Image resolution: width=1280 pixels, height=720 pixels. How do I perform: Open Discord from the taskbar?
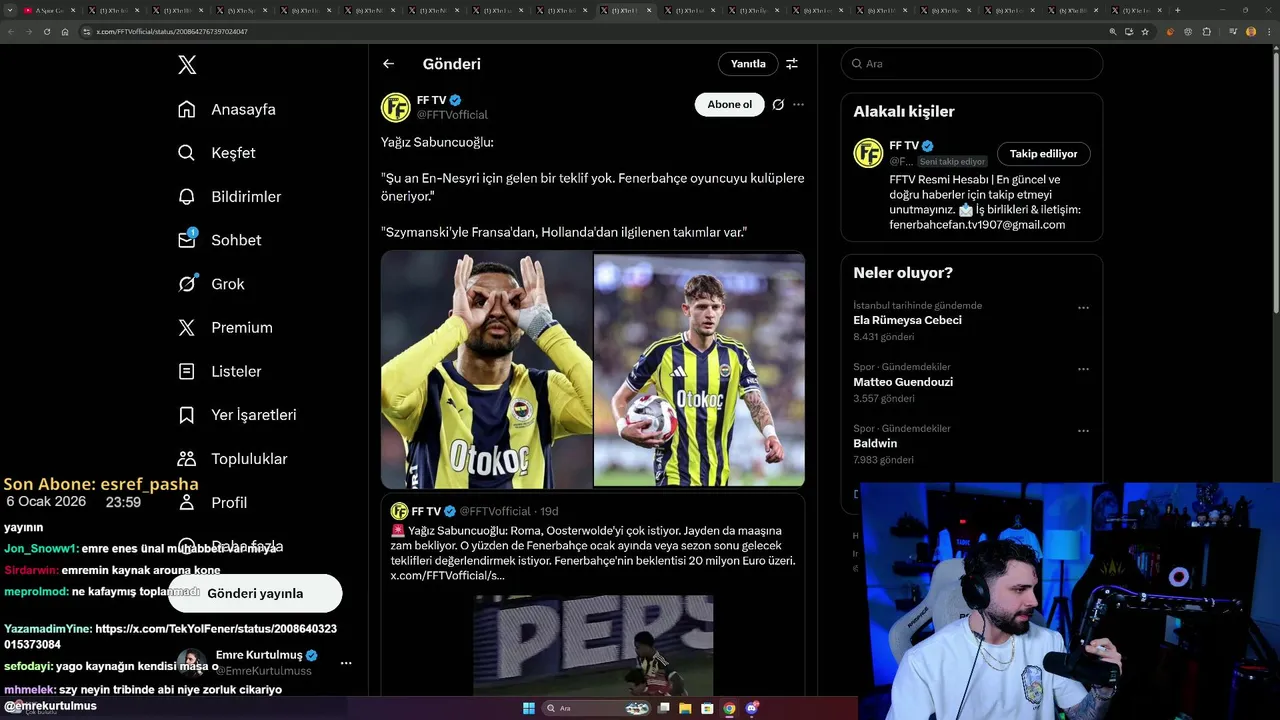(751, 708)
